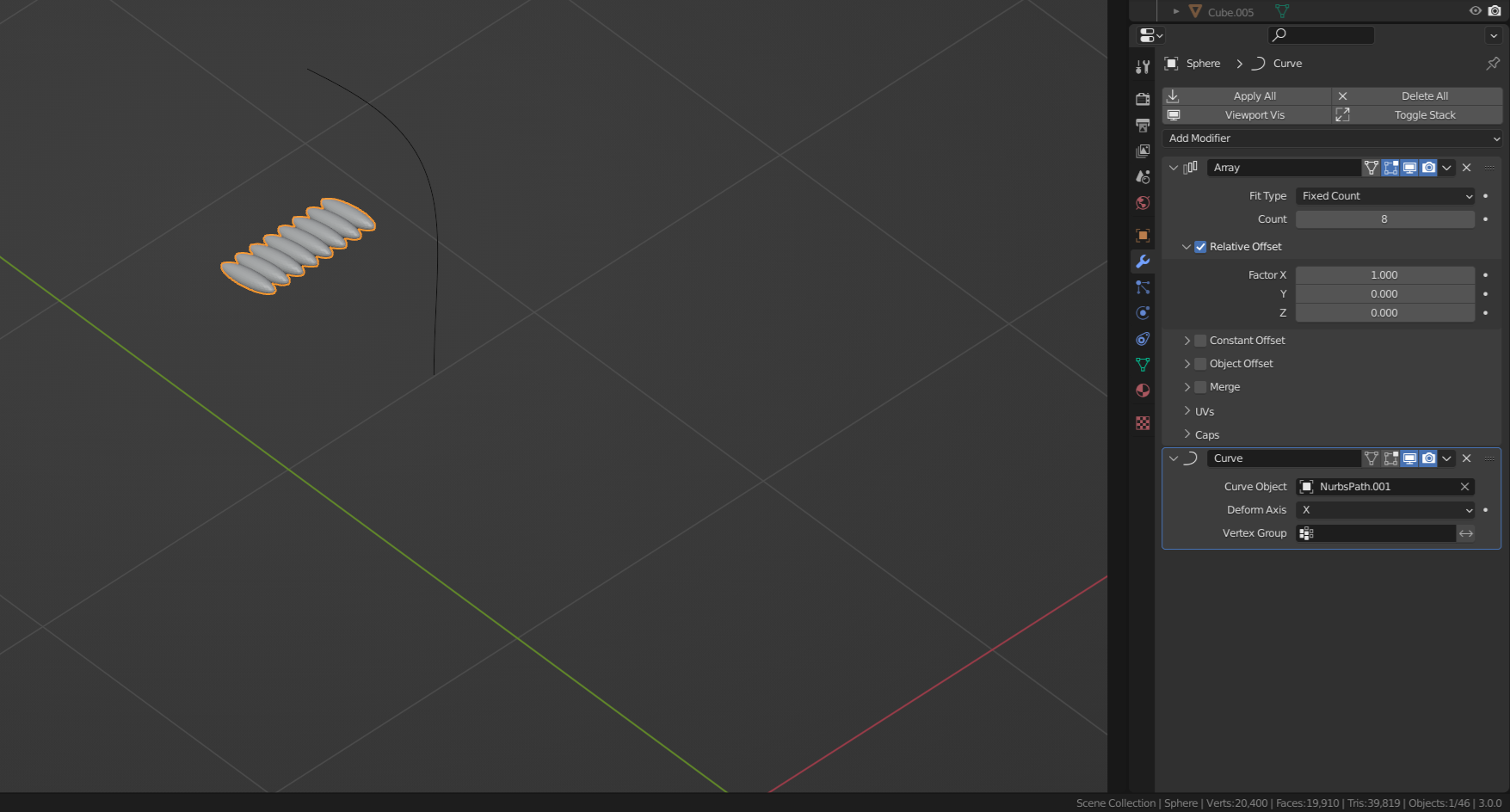Viewport: 1510px width, 812px height.
Task: Collapse the Array modifier panel
Action: pyautogui.click(x=1174, y=168)
